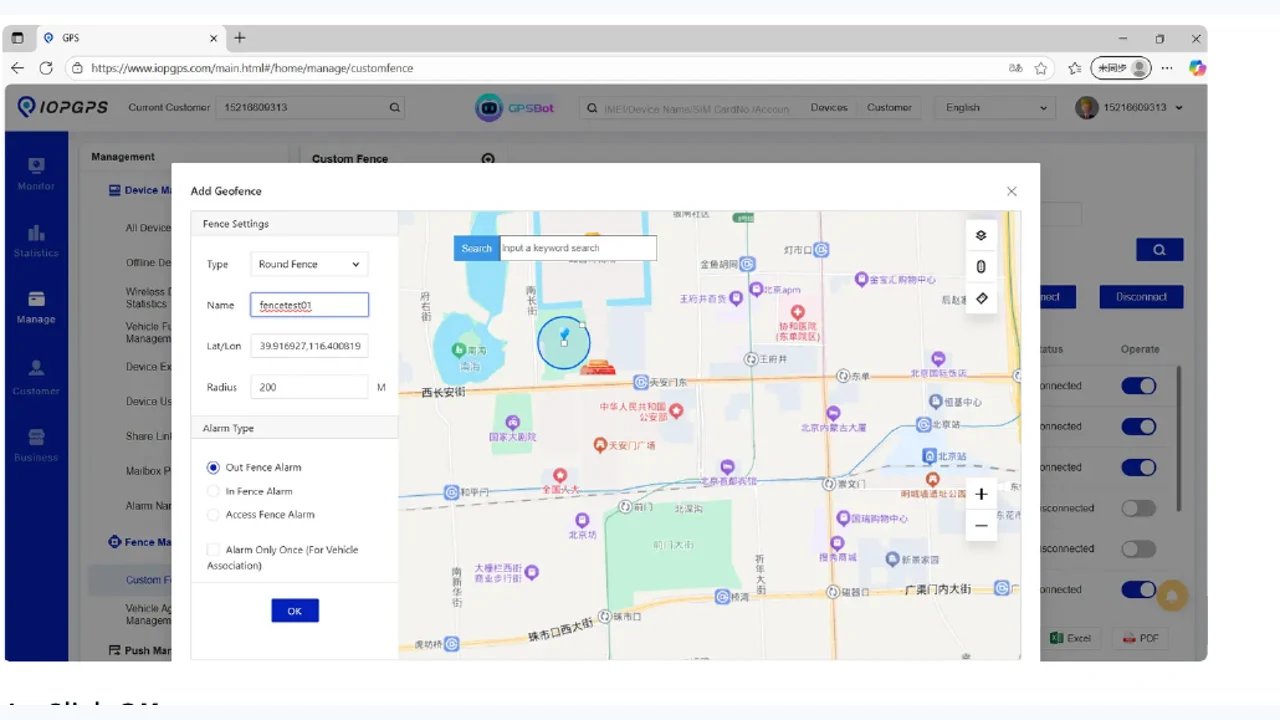Click the map layers icon

click(981, 235)
